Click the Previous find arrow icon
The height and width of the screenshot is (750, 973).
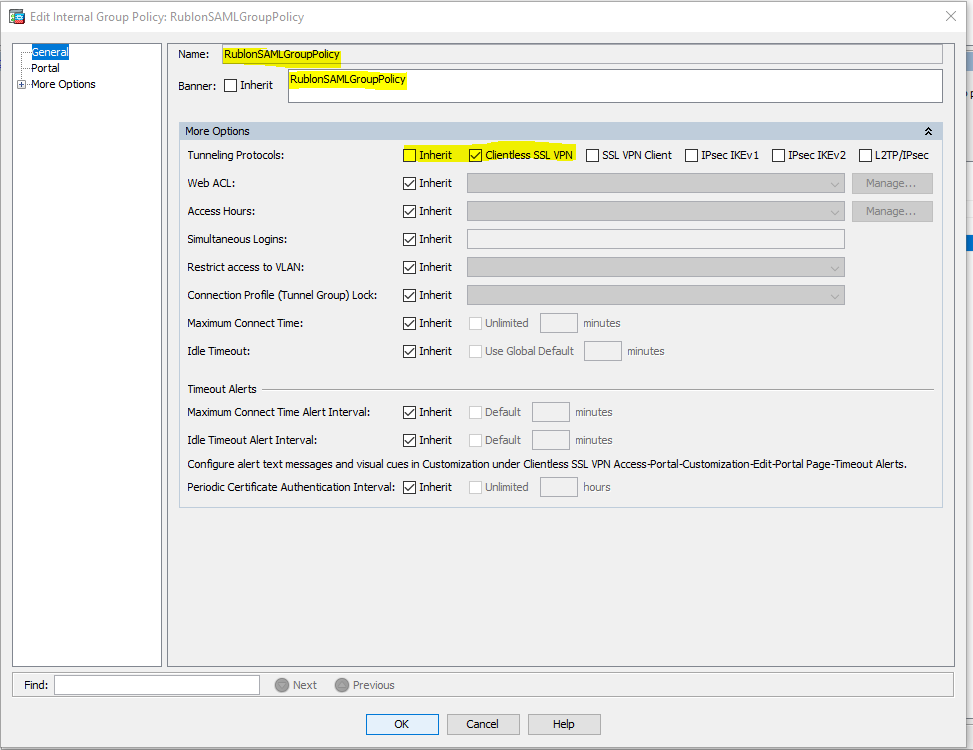(x=342, y=685)
